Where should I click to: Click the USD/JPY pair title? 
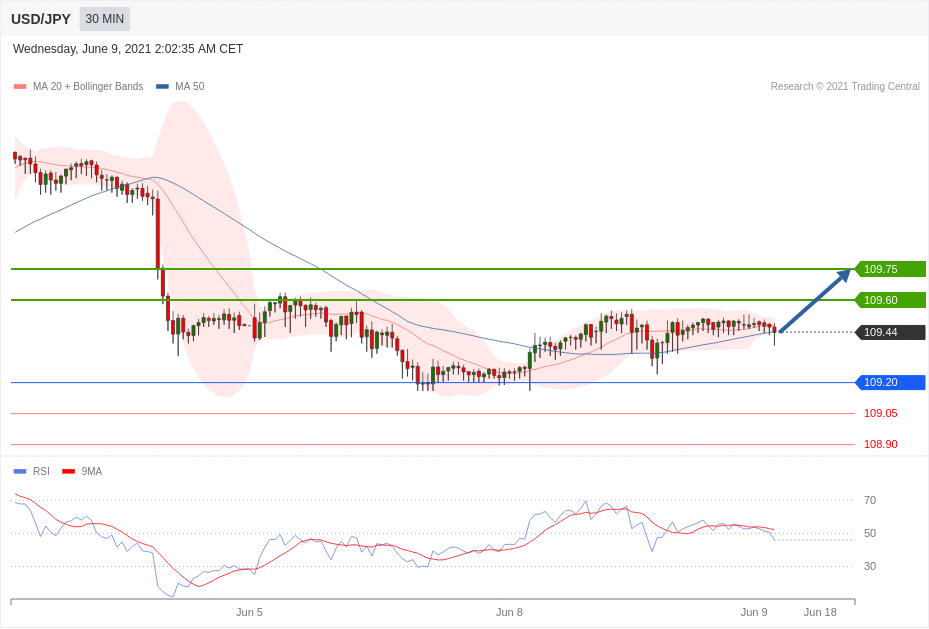[41, 19]
